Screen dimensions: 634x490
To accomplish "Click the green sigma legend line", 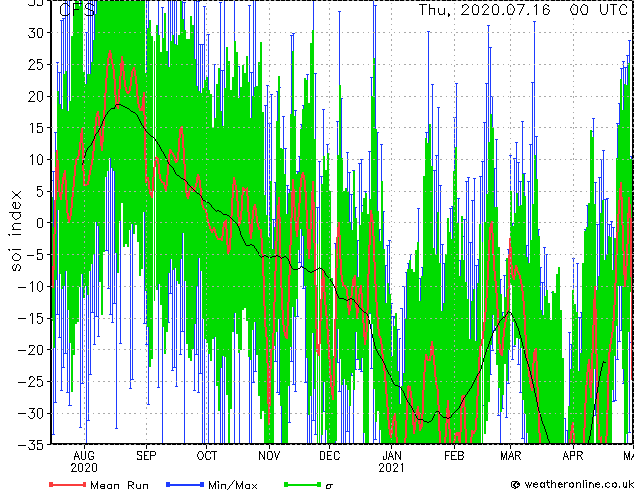I will coord(302,484).
